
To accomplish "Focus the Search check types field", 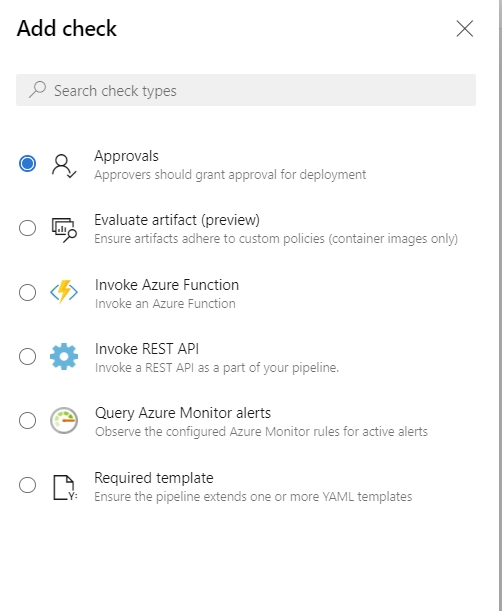I will 246,90.
